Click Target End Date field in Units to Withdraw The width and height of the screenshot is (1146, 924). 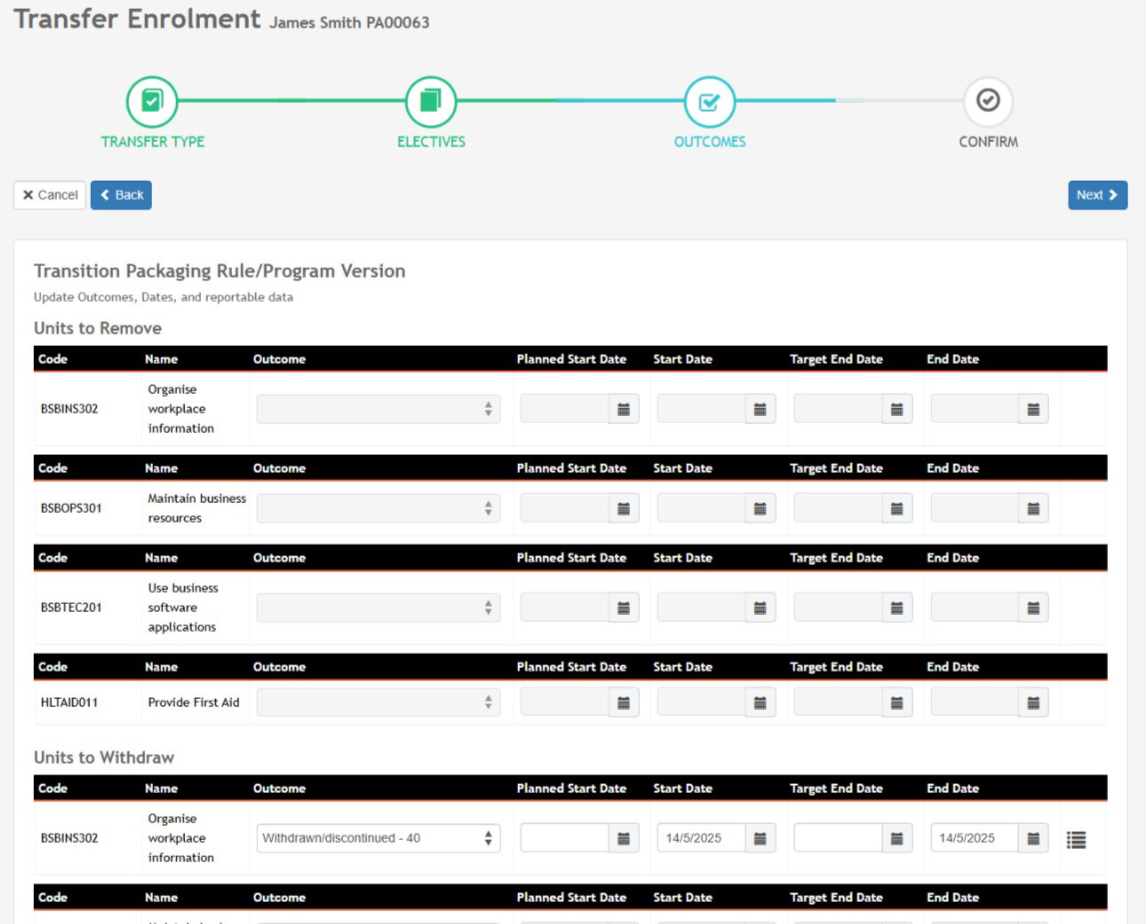838,838
